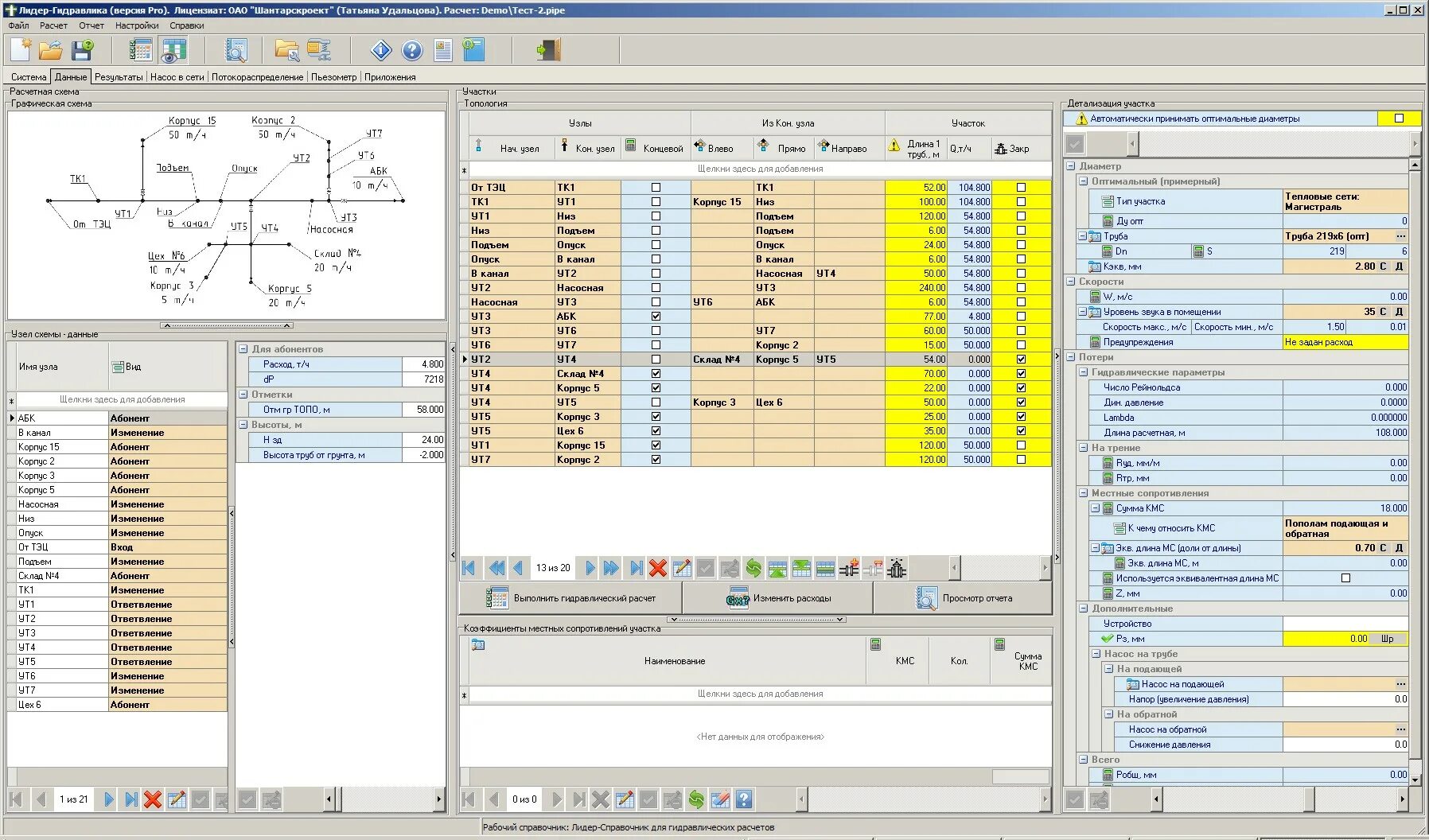This screenshot has width=1429, height=840.
Task: Click the Изменить расходы button
Action: (x=777, y=598)
